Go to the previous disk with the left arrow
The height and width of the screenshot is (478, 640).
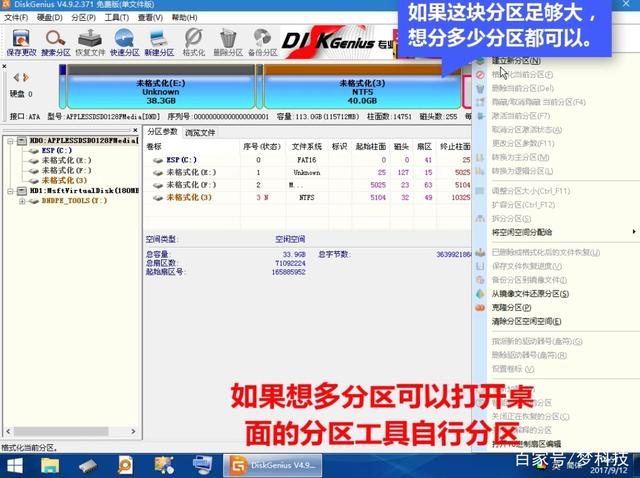click(16, 77)
